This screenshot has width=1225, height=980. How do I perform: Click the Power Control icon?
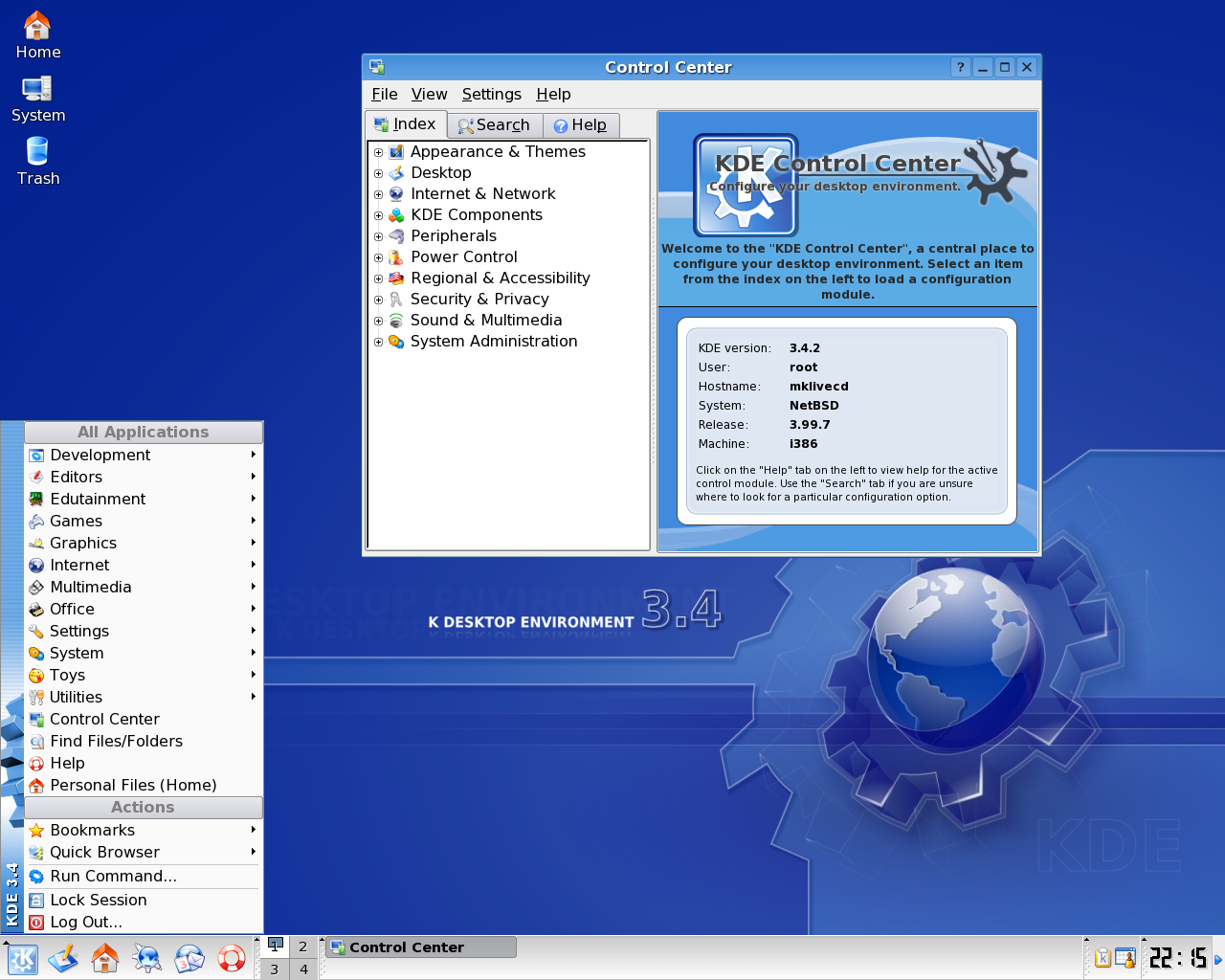point(396,256)
